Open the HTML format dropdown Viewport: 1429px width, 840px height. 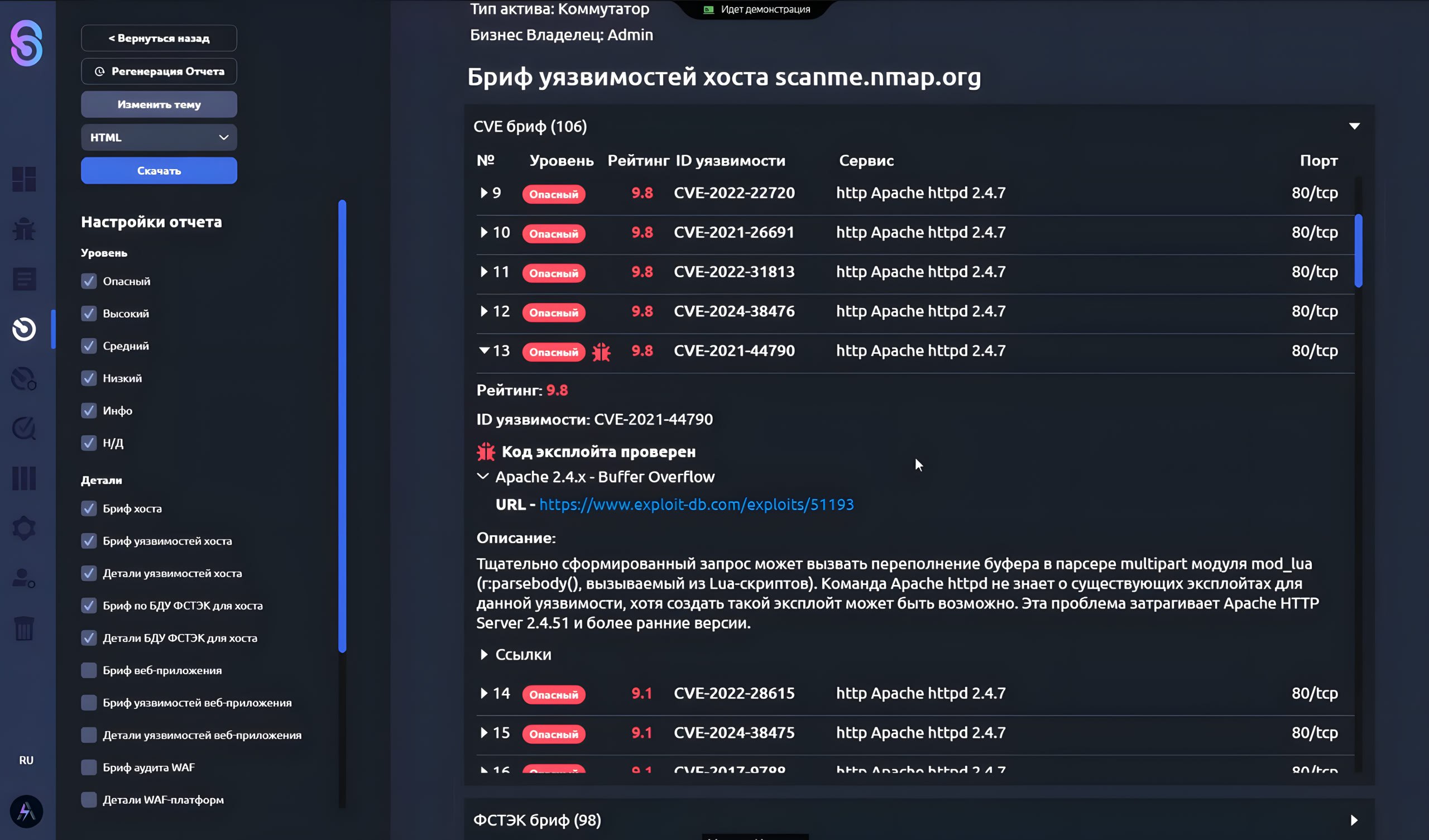pos(159,137)
